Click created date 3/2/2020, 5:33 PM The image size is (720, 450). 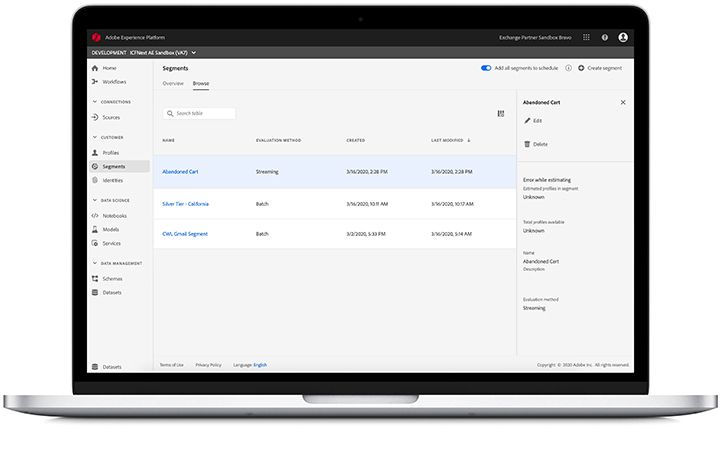pos(366,234)
